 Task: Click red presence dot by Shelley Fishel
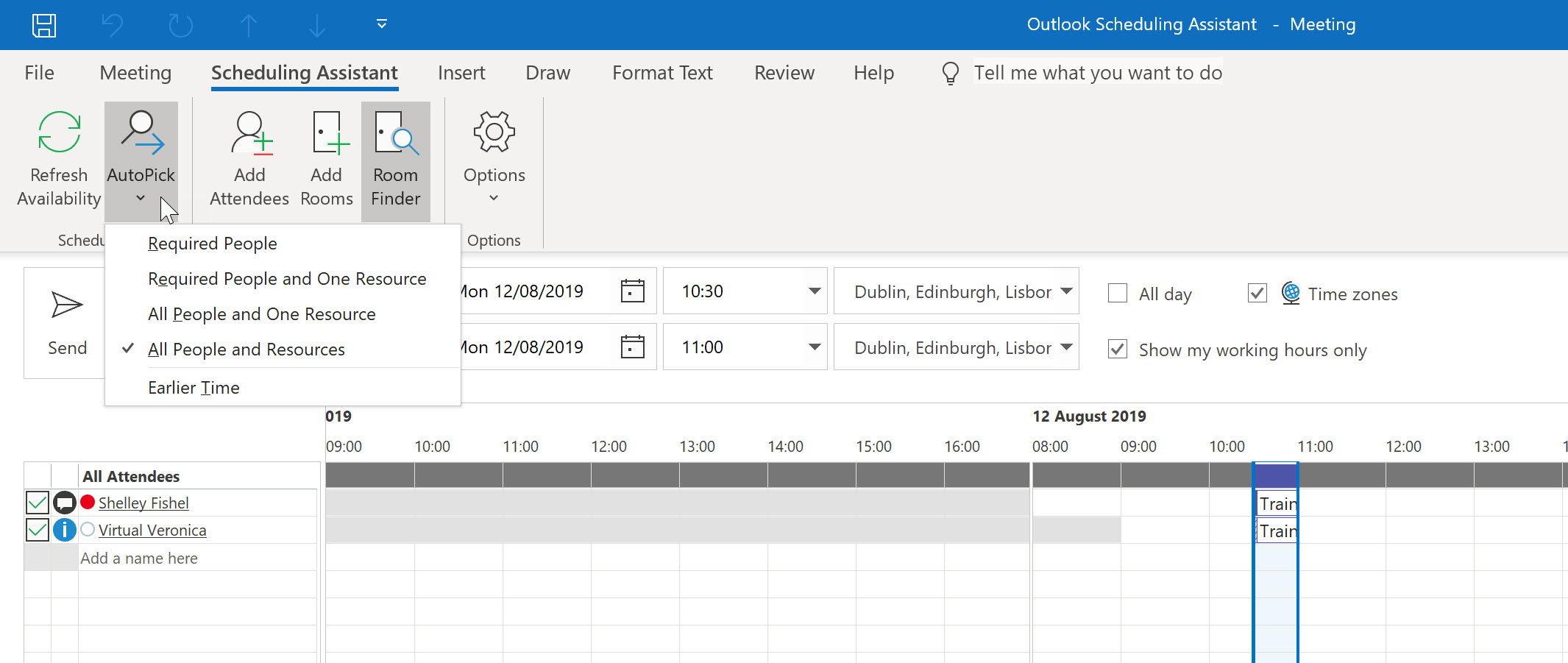(x=88, y=502)
